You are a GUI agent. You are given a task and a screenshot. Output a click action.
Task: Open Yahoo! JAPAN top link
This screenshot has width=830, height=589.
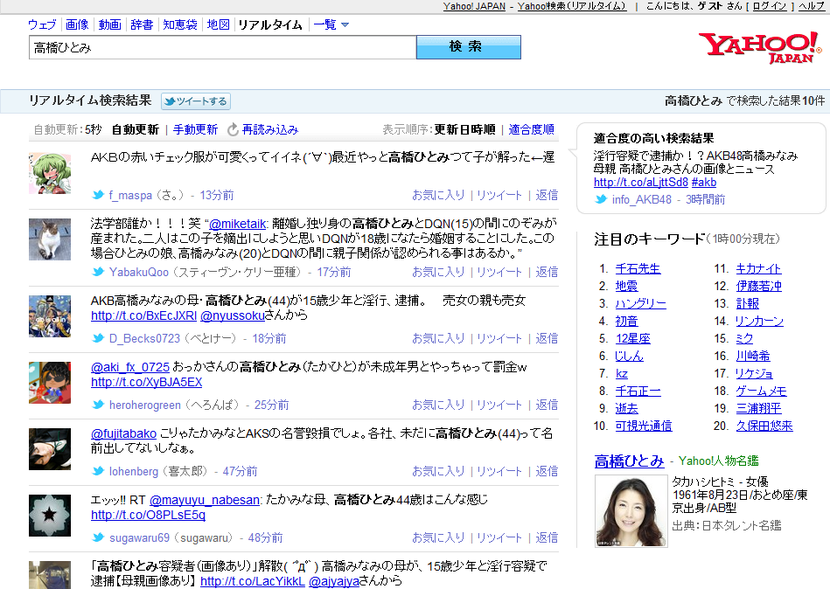(x=474, y=6)
